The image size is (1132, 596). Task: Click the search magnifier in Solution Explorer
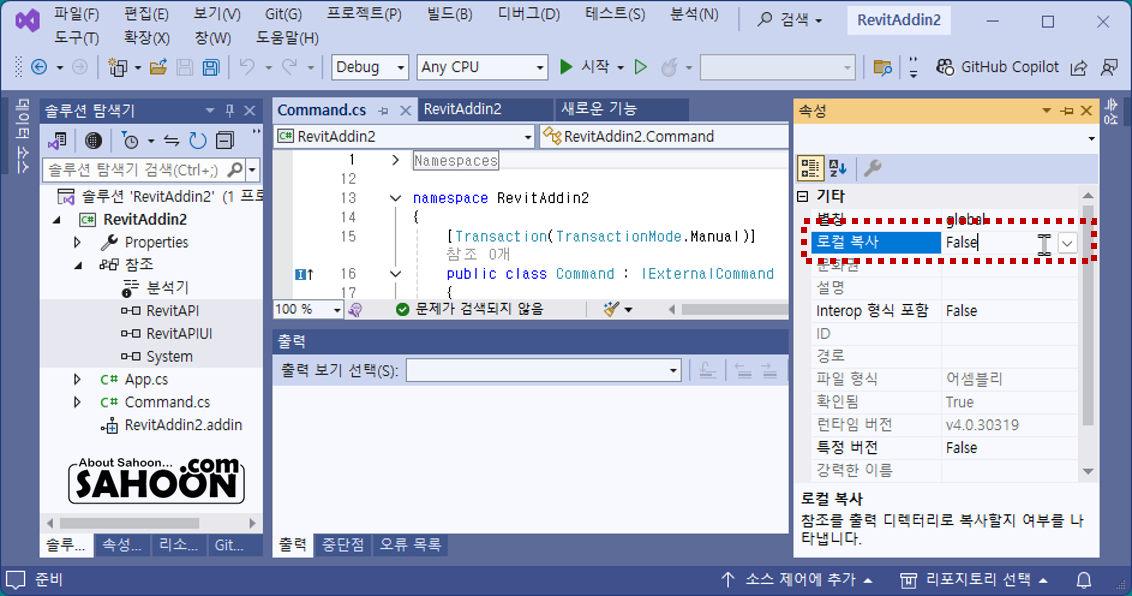click(235, 170)
